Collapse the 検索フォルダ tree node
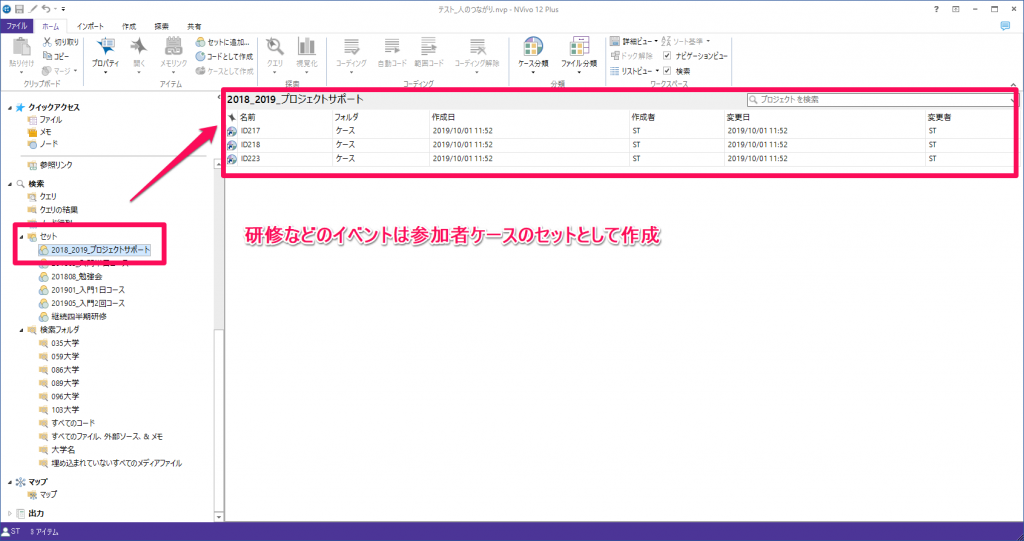Screen dimensions: 1024x541 pos(20,329)
